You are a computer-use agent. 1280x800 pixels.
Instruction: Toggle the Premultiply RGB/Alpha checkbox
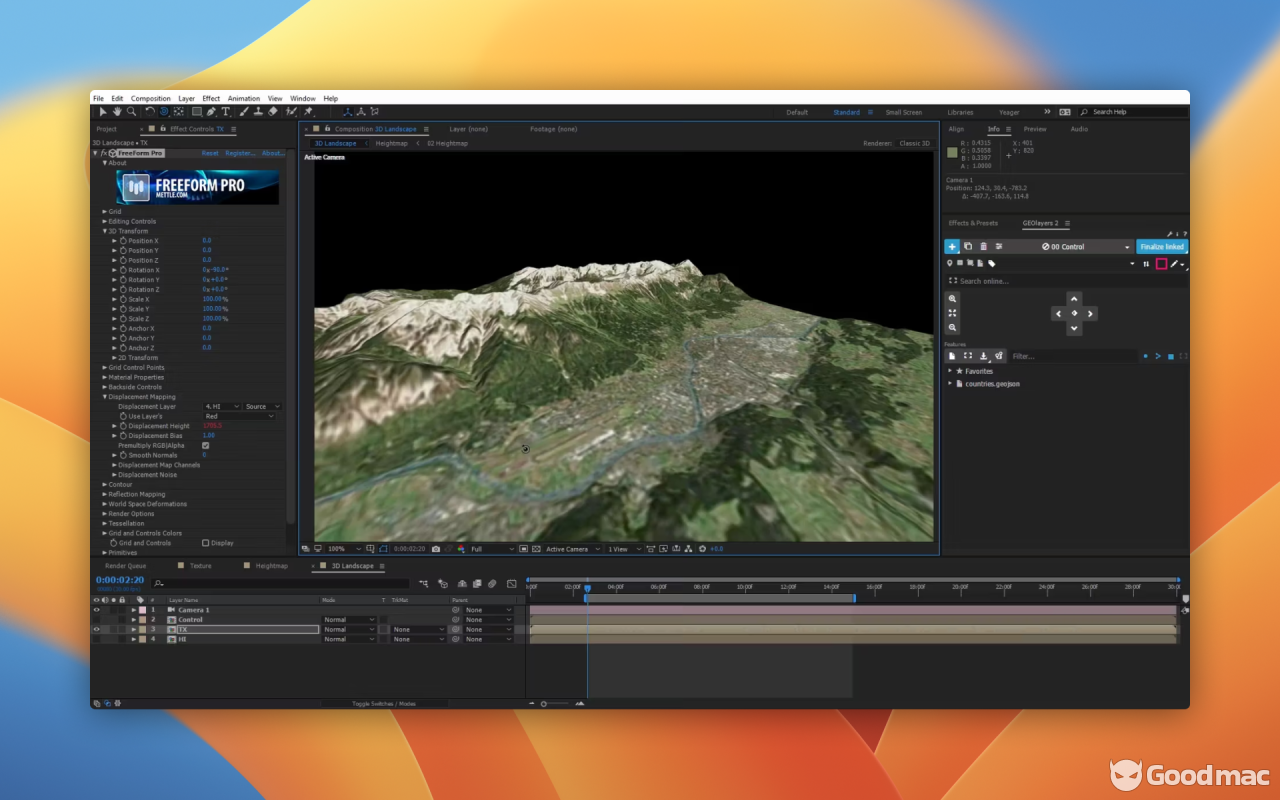(205, 445)
